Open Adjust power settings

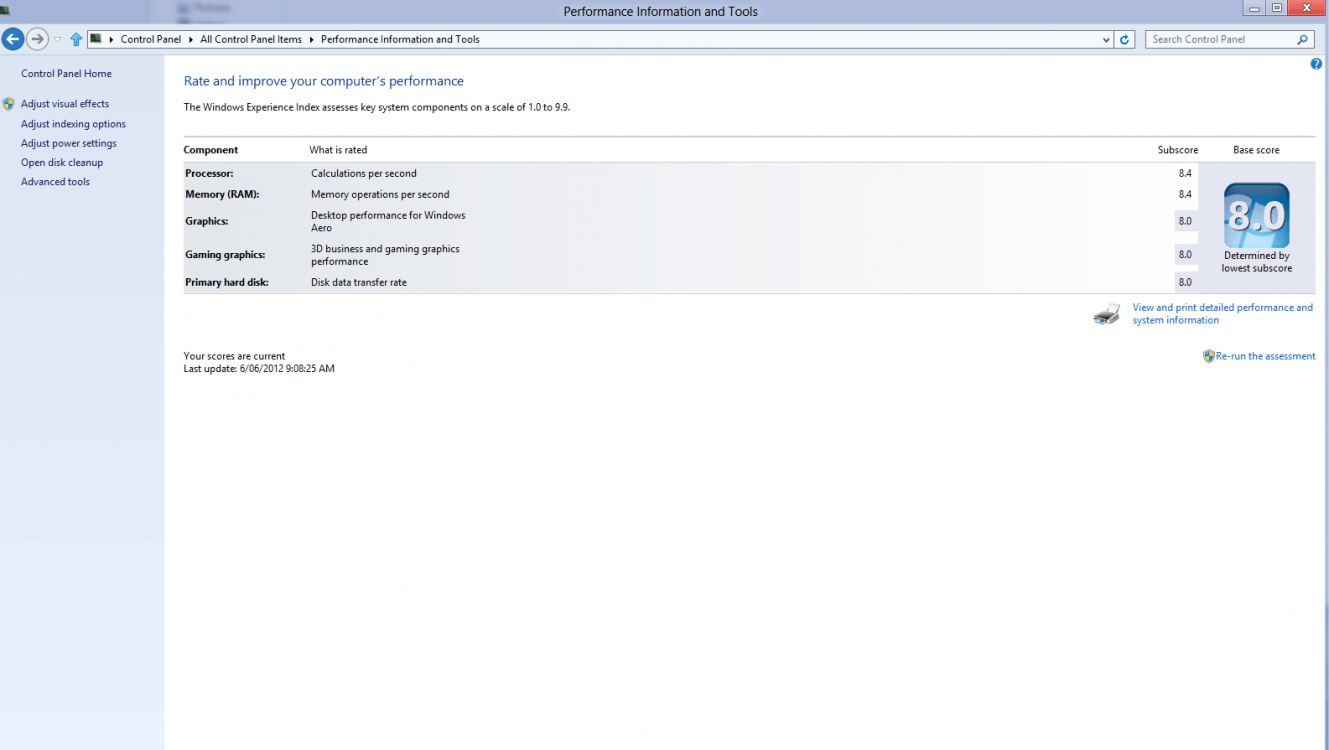pyautogui.click(x=69, y=143)
